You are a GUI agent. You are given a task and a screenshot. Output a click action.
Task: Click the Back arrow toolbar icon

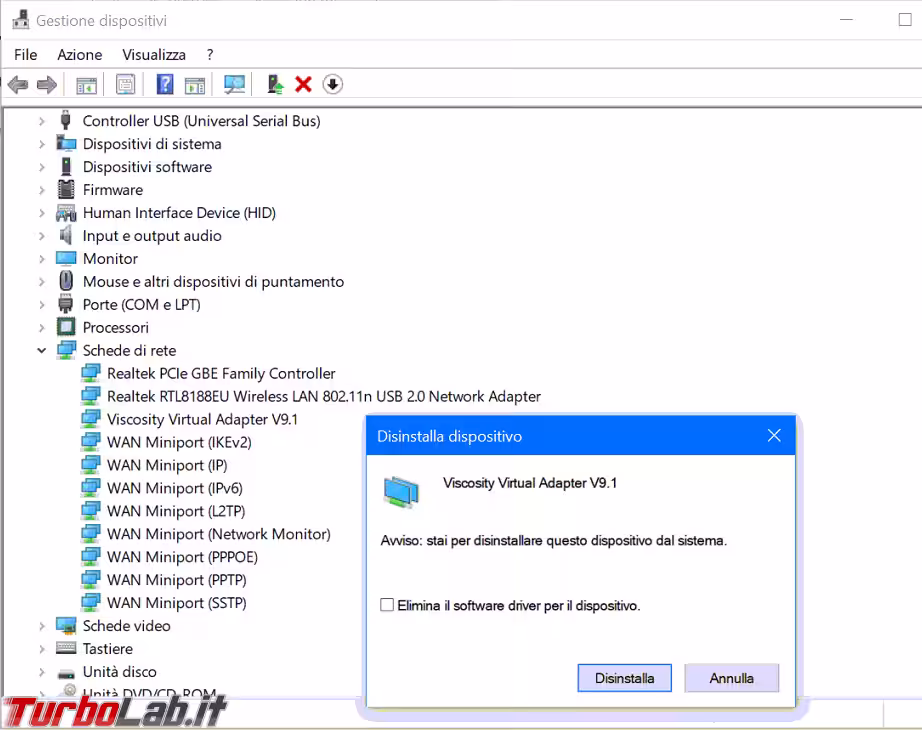click(x=18, y=85)
